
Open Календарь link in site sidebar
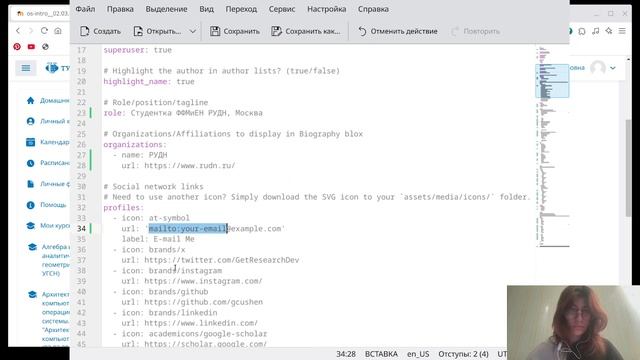[x=48, y=142]
